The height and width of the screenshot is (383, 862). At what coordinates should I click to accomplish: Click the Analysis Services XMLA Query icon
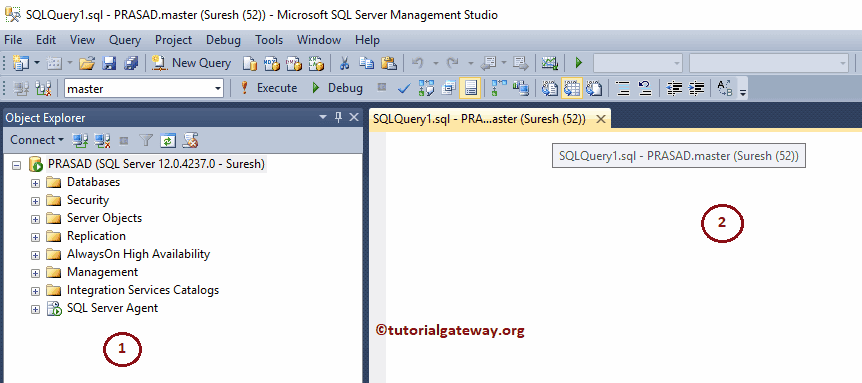316,63
